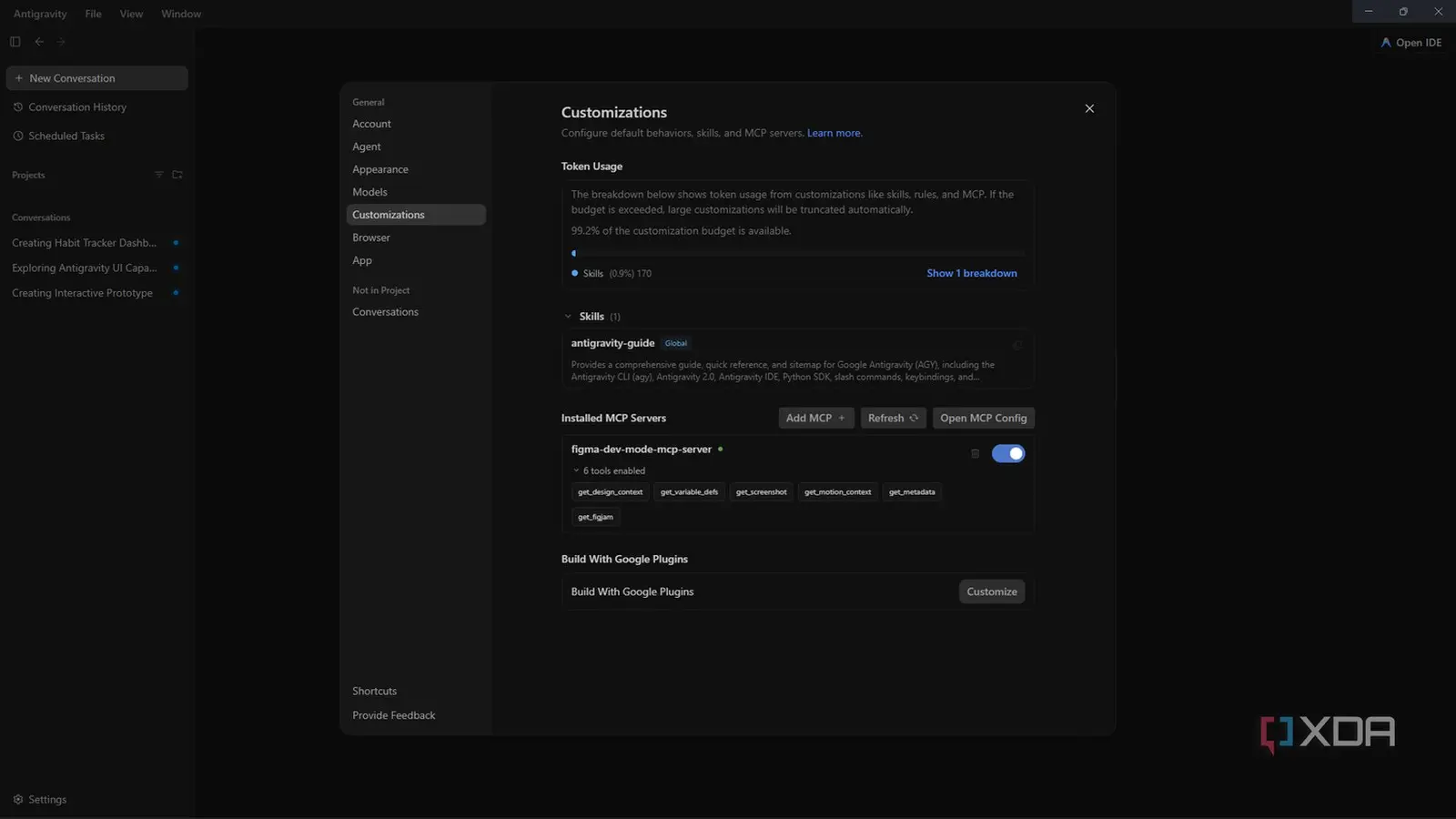Open Settings at sidebar bottom
This screenshot has width=1456, height=819.
tap(40, 800)
